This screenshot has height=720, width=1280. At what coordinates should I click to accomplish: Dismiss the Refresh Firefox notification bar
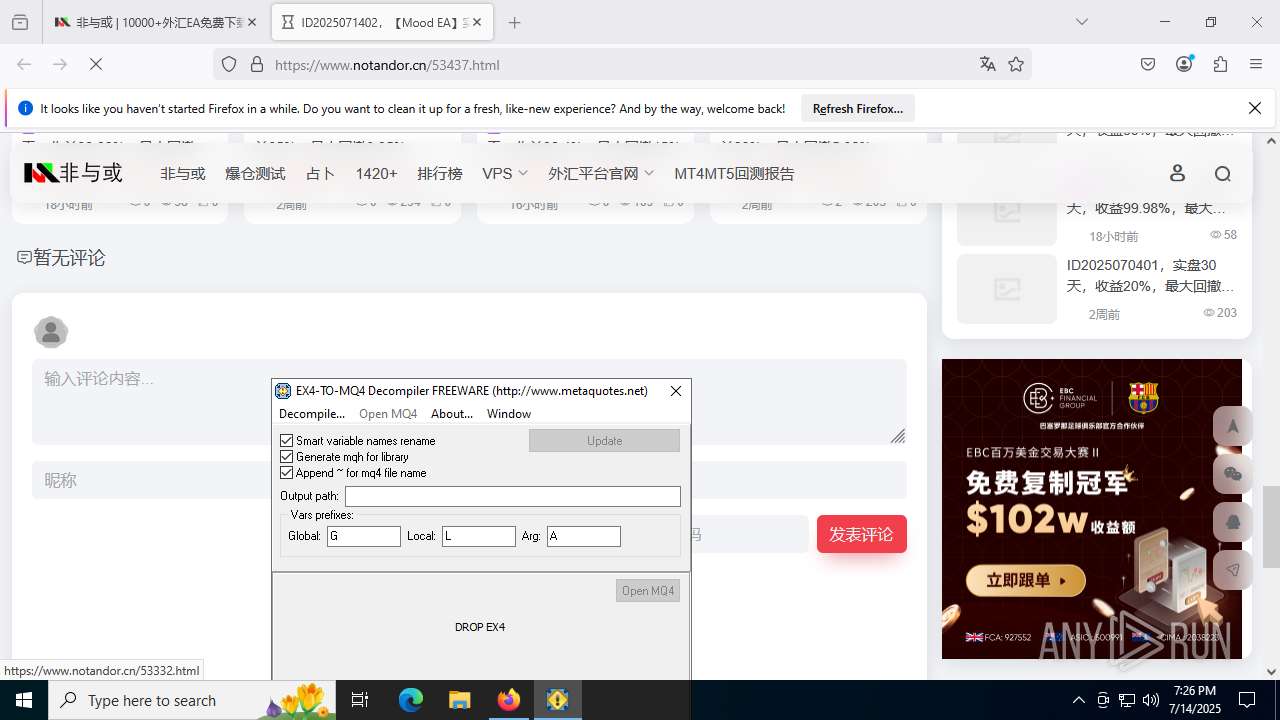coord(1255,108)
